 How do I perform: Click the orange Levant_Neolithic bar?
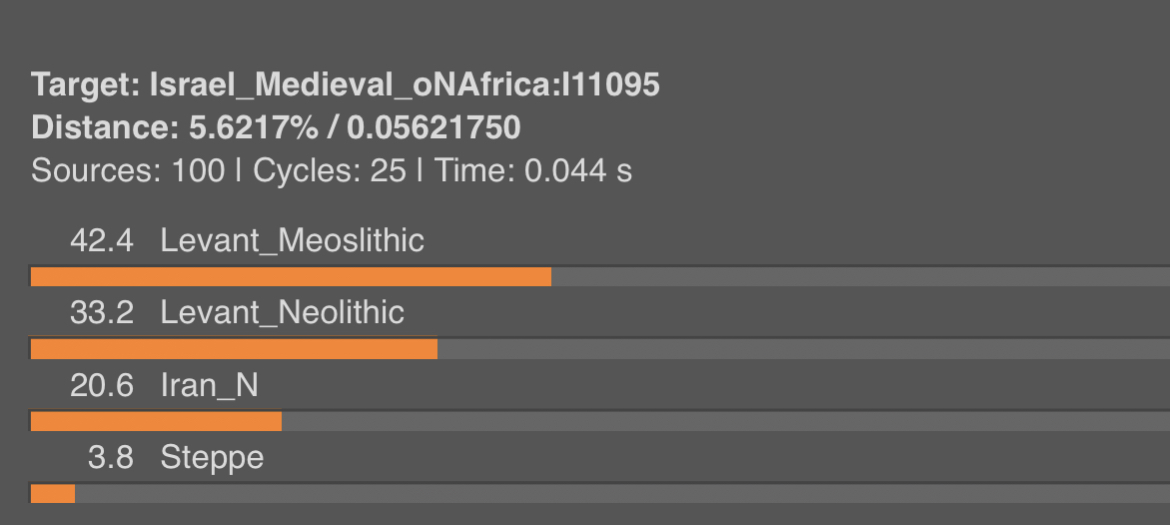click(x=234, y=349)
